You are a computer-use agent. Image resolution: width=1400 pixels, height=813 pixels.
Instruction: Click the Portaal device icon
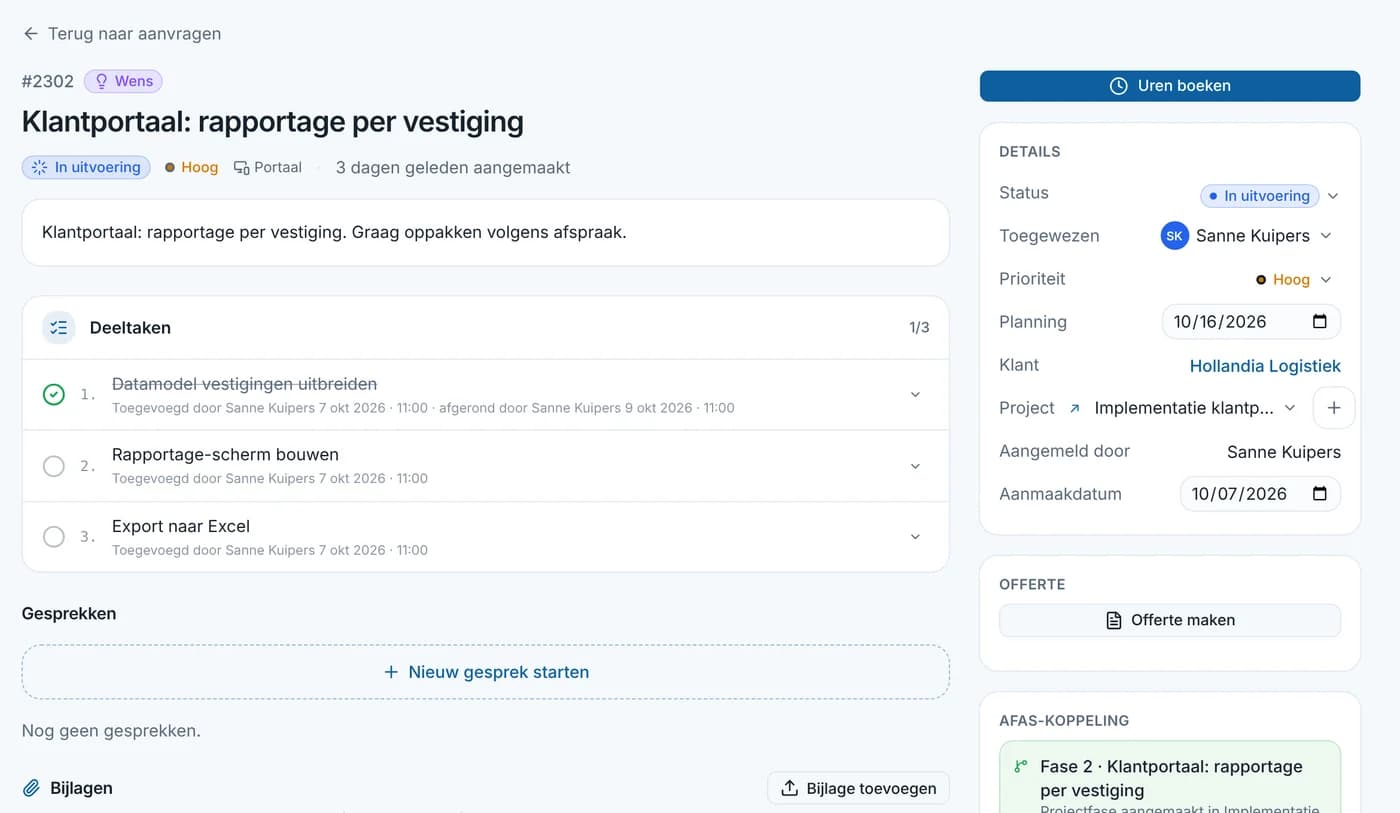click(x=242, y=167)
